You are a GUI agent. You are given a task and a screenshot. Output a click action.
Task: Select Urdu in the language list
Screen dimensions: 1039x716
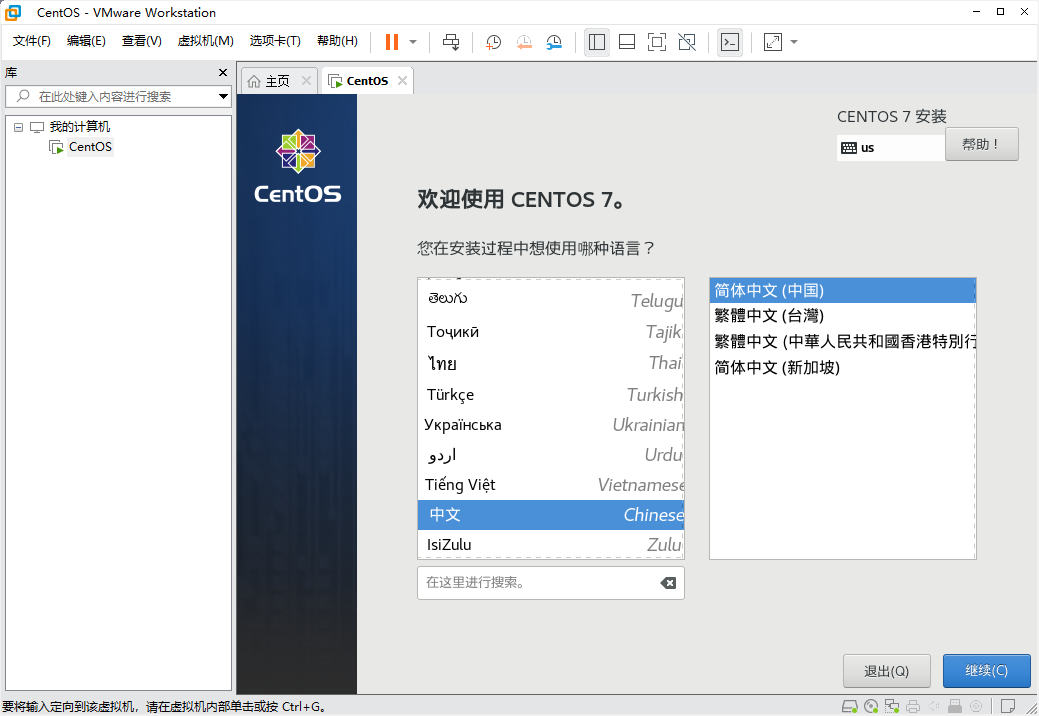point(551,455)
